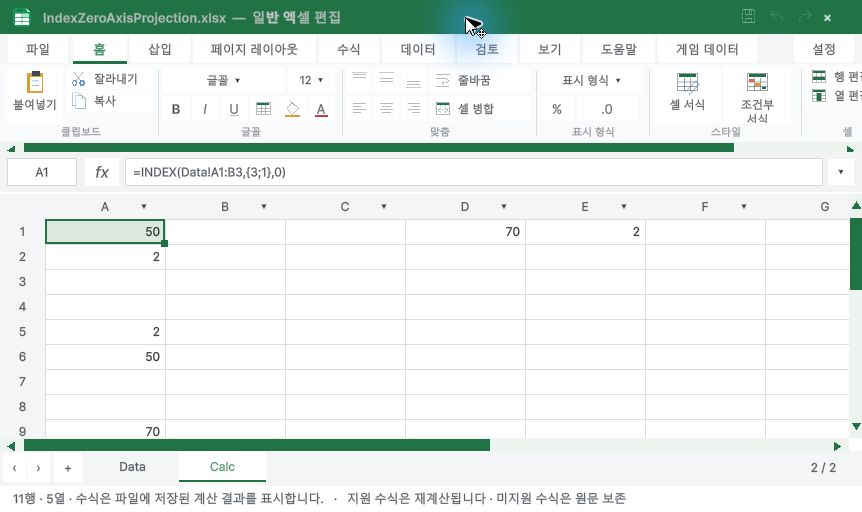Open column B filter dropdown

pyautogui.click(x=264, y=207)
